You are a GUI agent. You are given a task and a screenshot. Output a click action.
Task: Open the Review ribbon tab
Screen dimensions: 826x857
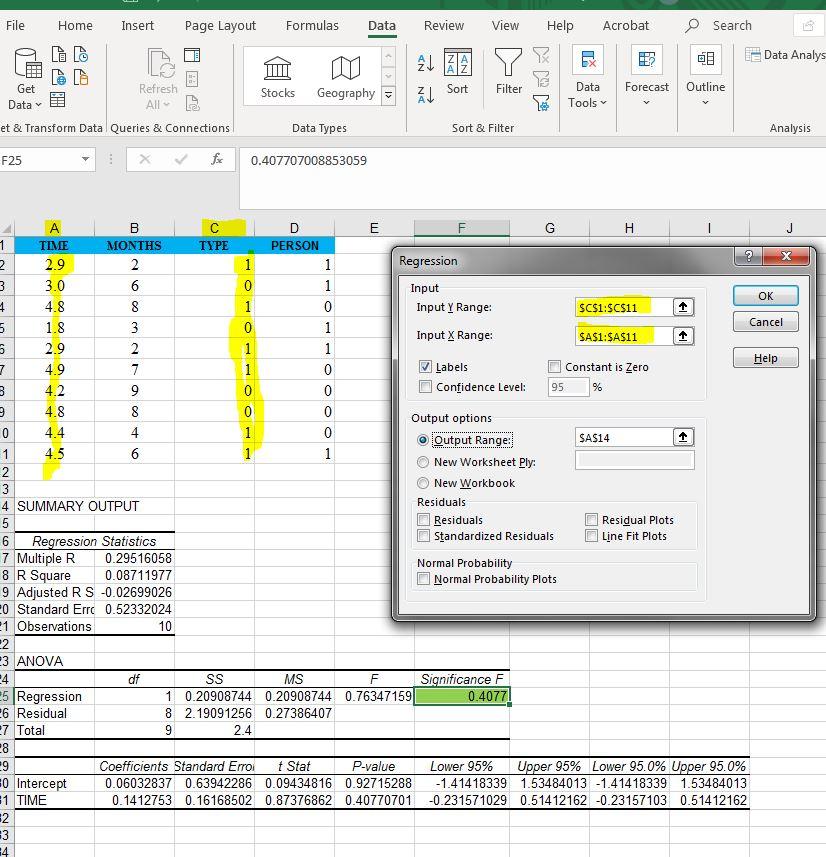tap(443, 26)
